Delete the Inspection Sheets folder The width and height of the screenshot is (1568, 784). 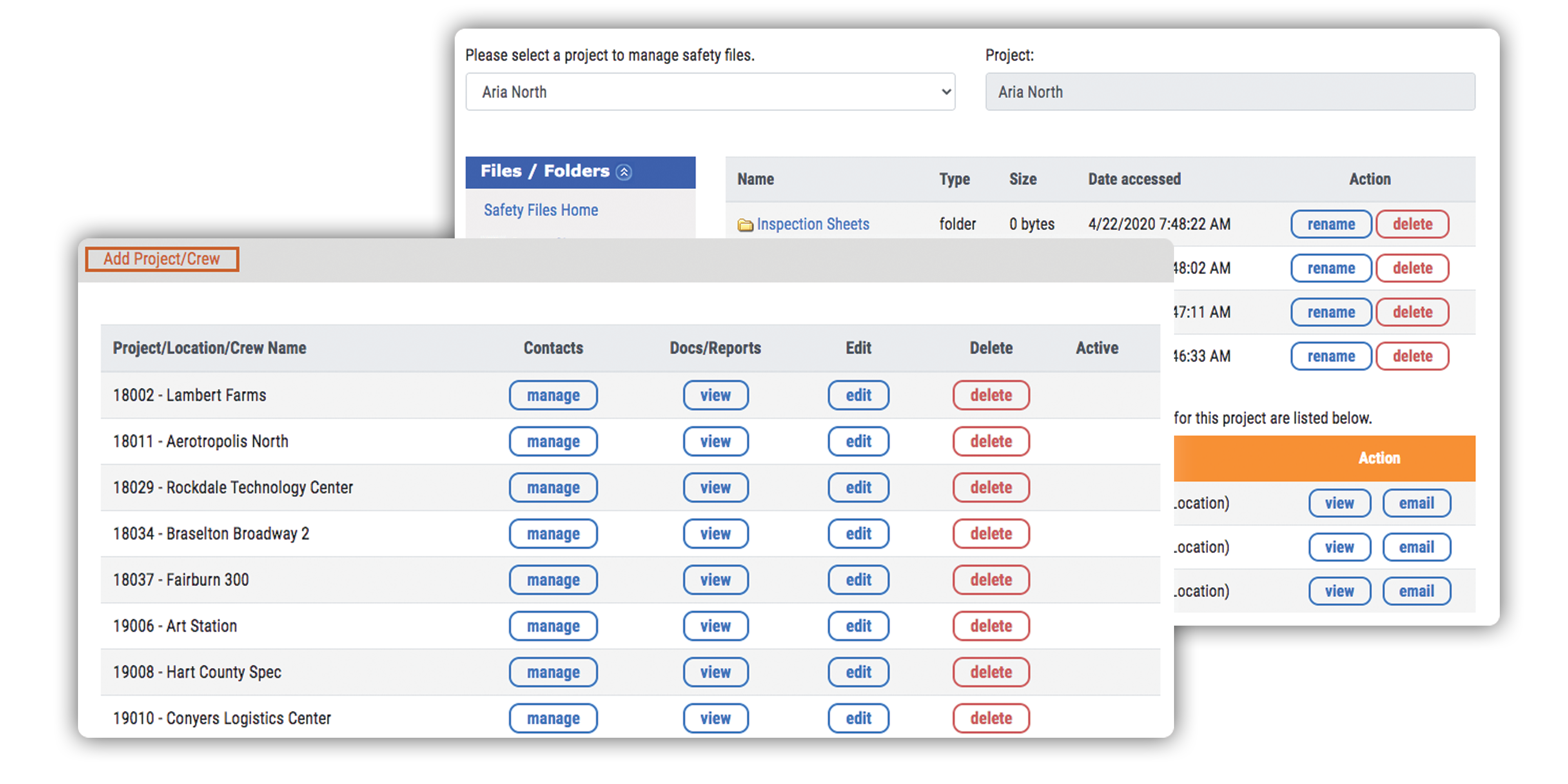pyautogui.click(x=1412, y=224)
